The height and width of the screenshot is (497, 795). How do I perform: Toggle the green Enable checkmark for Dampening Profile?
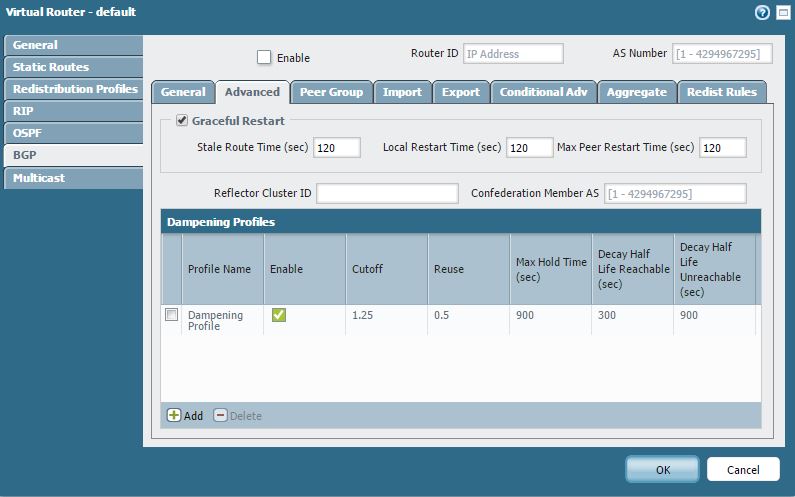click(x=278, y=315)
